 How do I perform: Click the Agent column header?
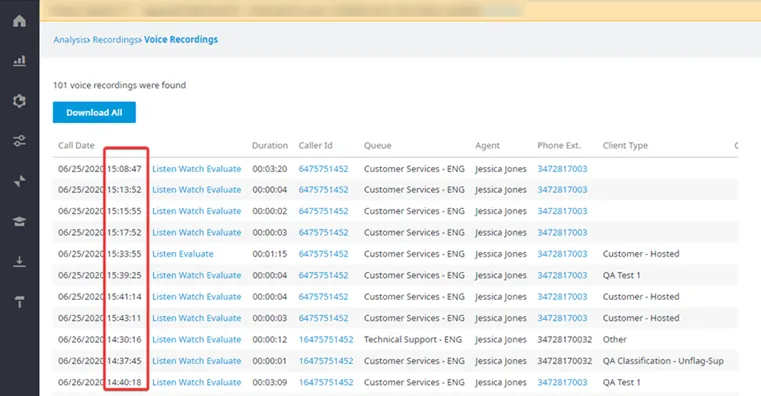point(487,146)
